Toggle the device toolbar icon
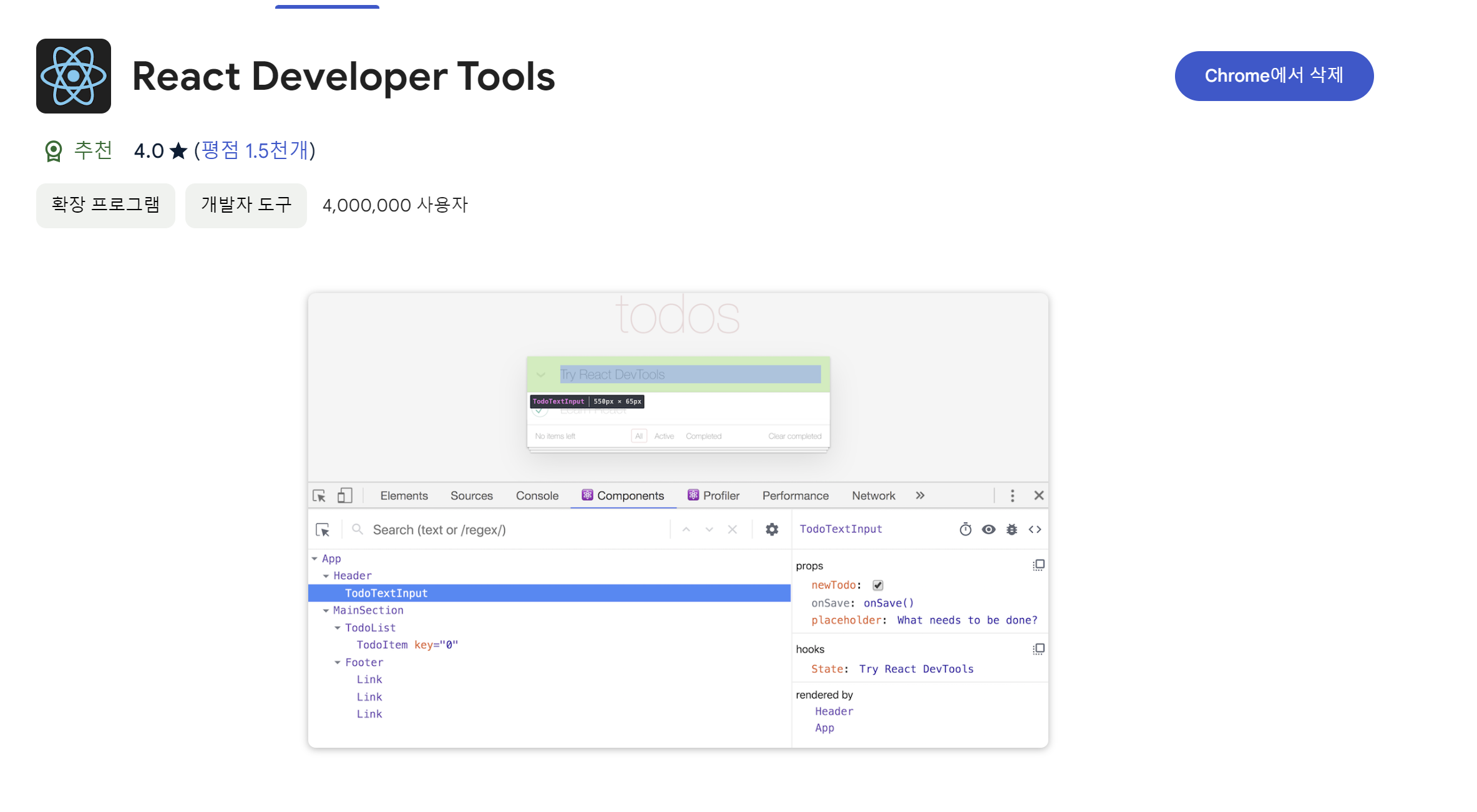The width and height of the screenshot is (1477, 812). point(344,496)
